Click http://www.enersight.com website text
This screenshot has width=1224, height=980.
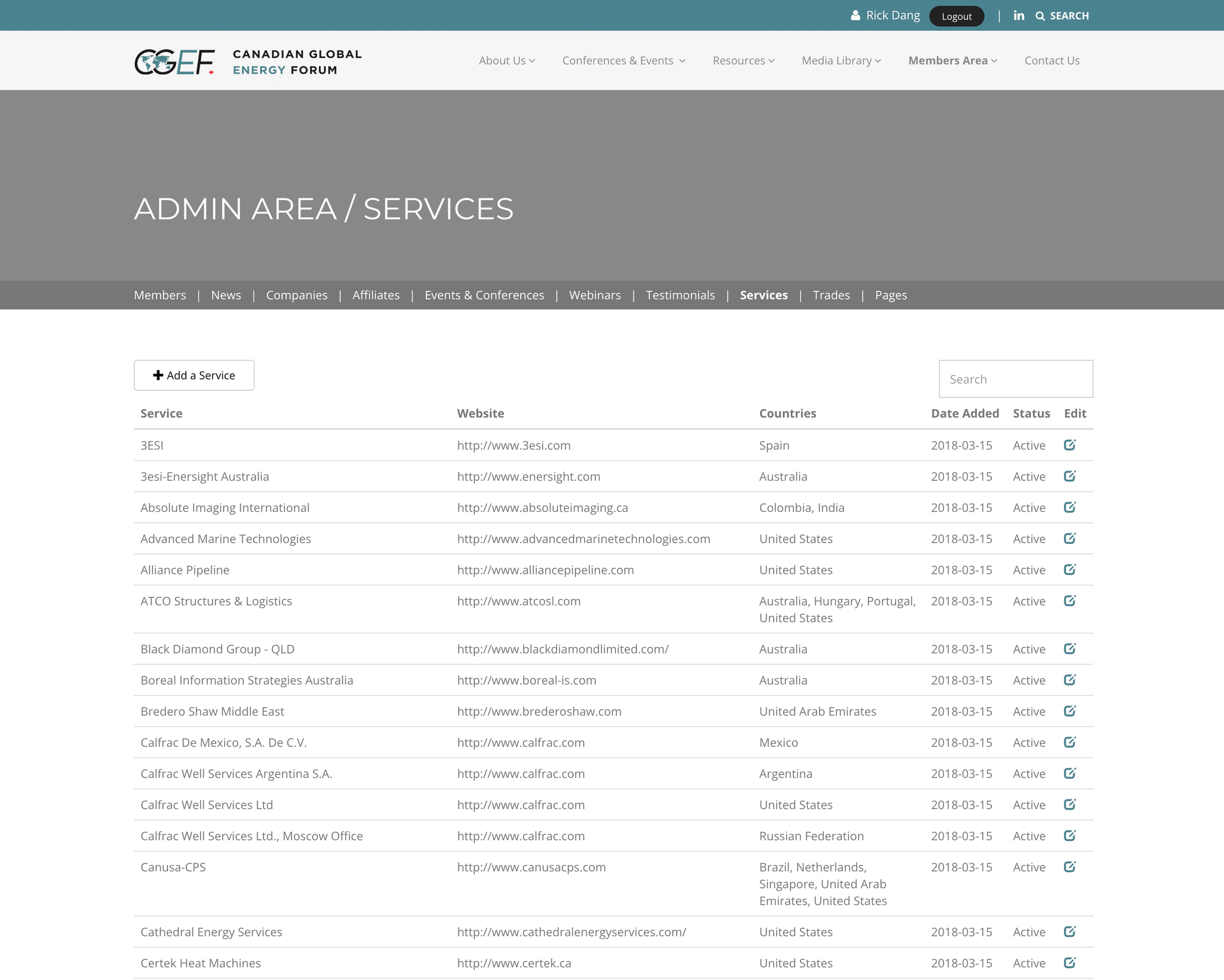[528, 476]
